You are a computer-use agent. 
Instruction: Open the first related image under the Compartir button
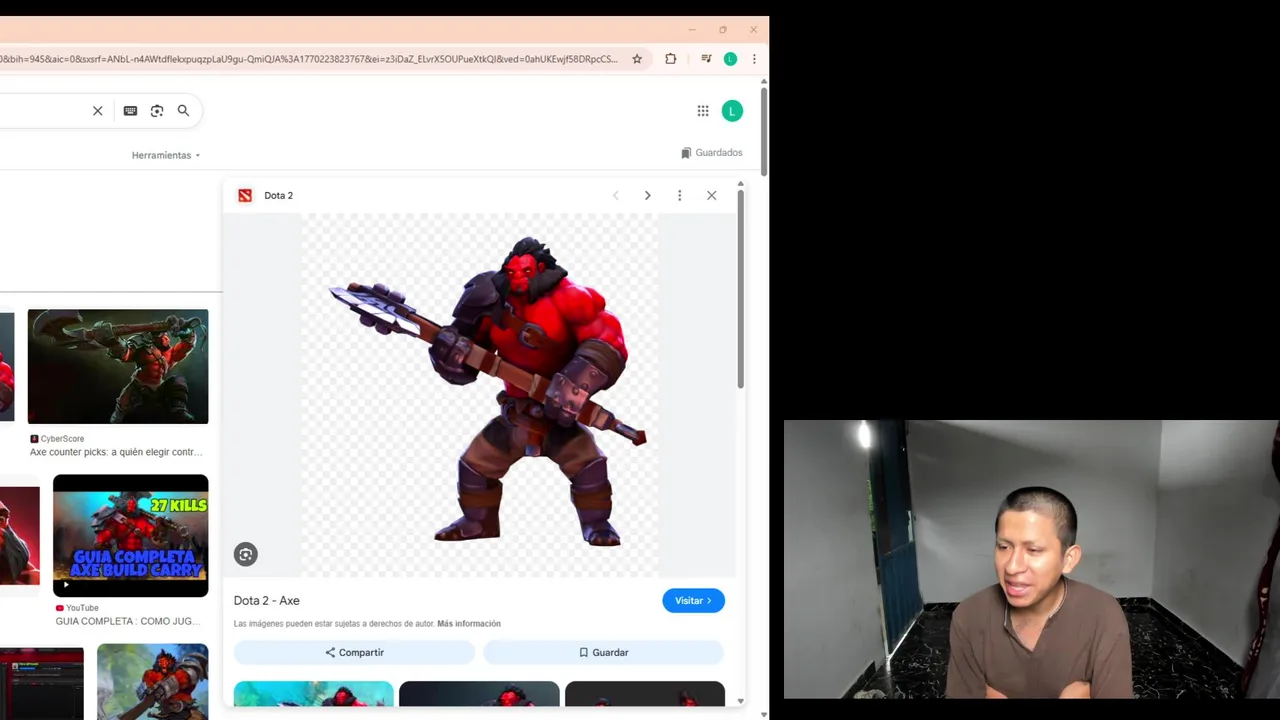314,693
